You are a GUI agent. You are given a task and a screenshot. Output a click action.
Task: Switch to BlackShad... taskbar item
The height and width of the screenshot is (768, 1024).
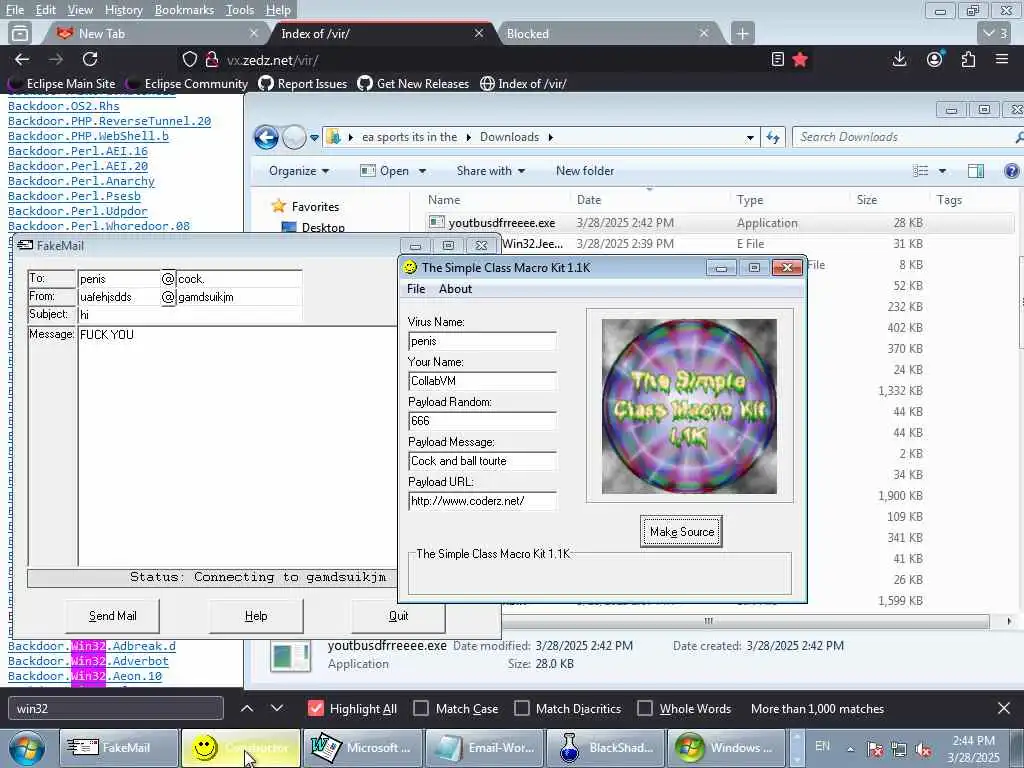603,748
